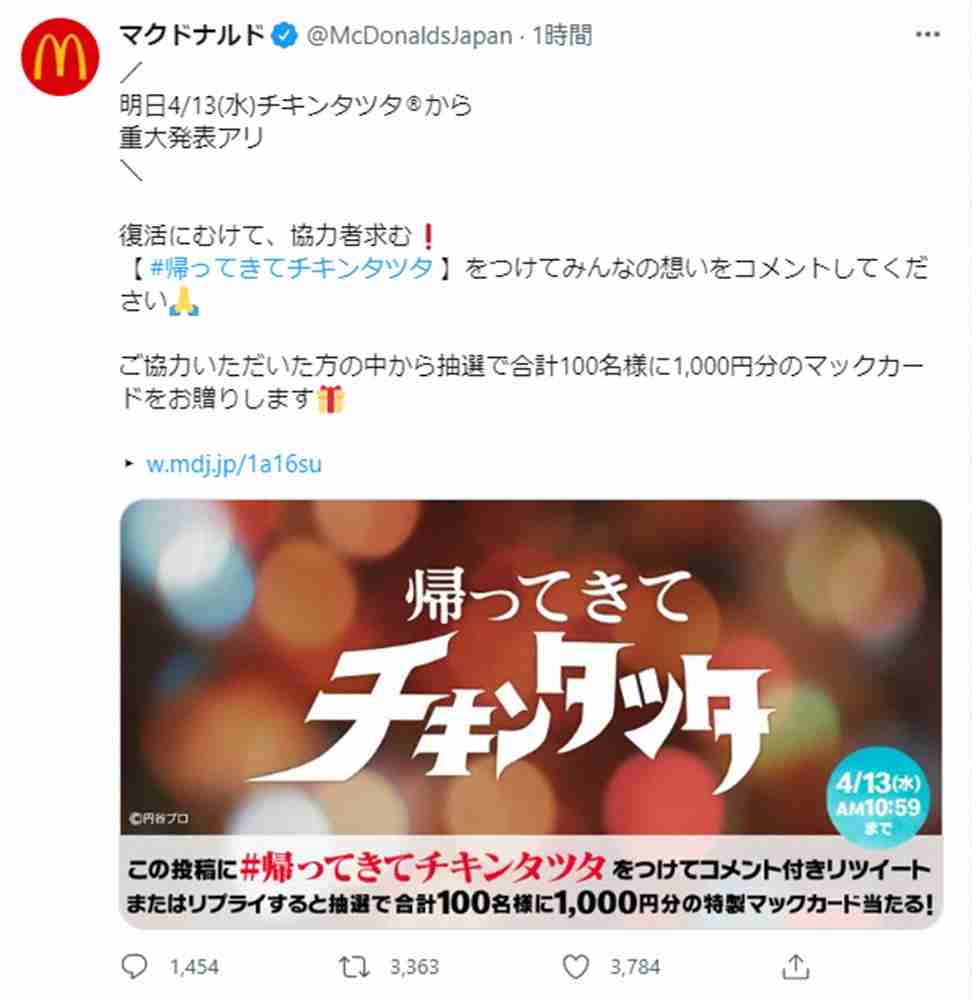Open the hashtag #帰ってきてチキンタツタ link
976x1000 pixels.
[x=291, y=268]
